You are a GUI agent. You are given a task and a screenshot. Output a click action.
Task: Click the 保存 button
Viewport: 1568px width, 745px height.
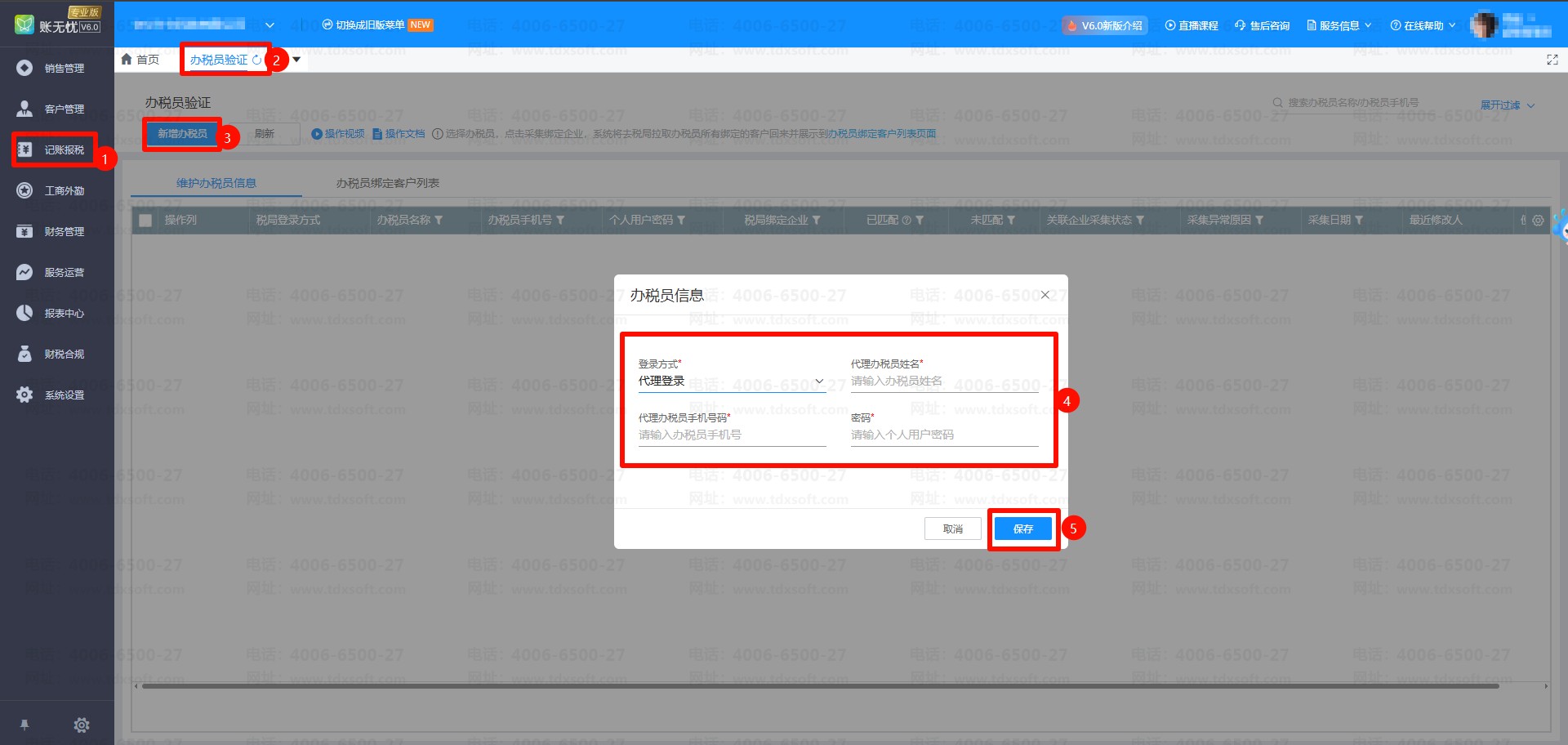1022,529
